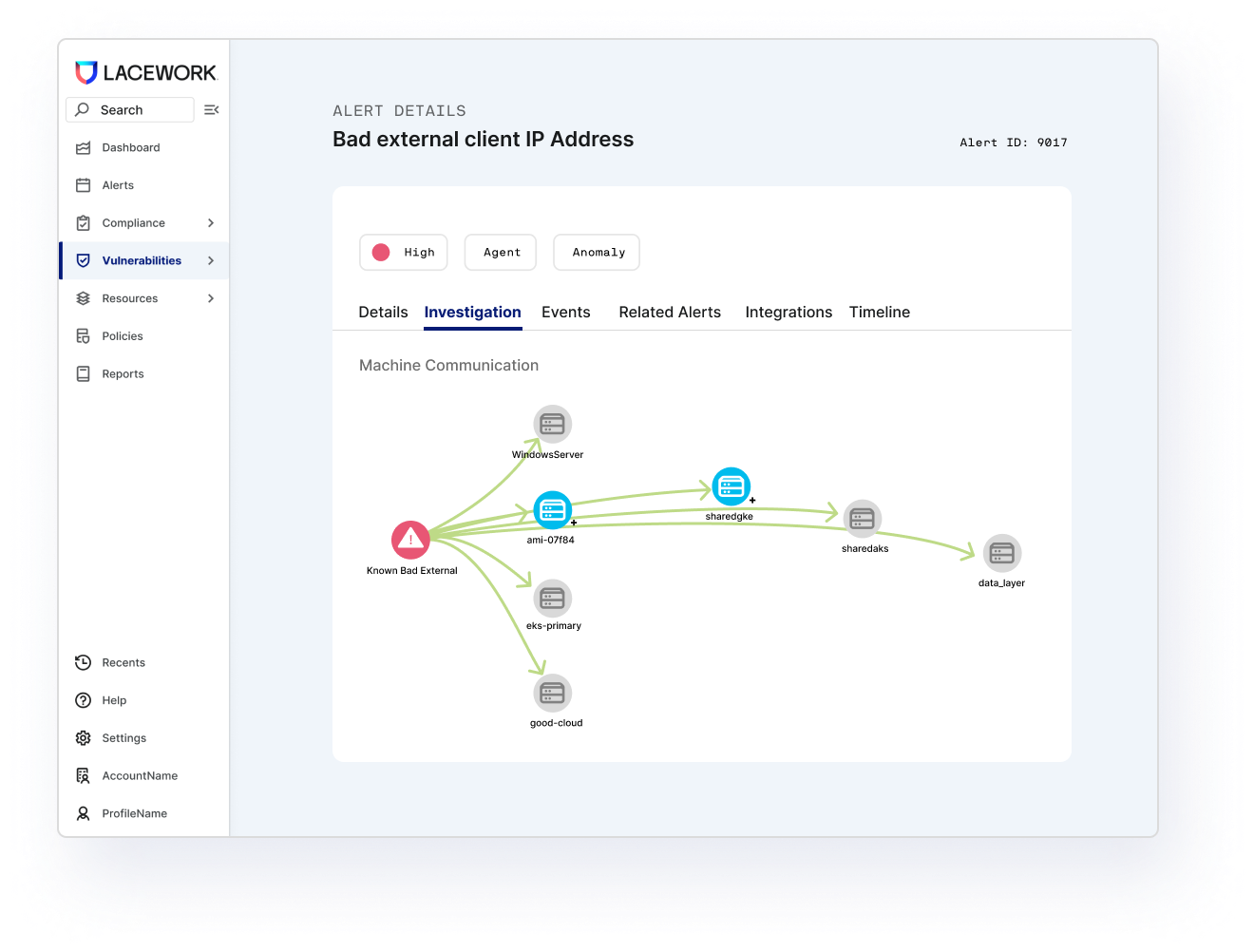
Task: Open the Timeline tab
Action: click(x=879, y=313)
